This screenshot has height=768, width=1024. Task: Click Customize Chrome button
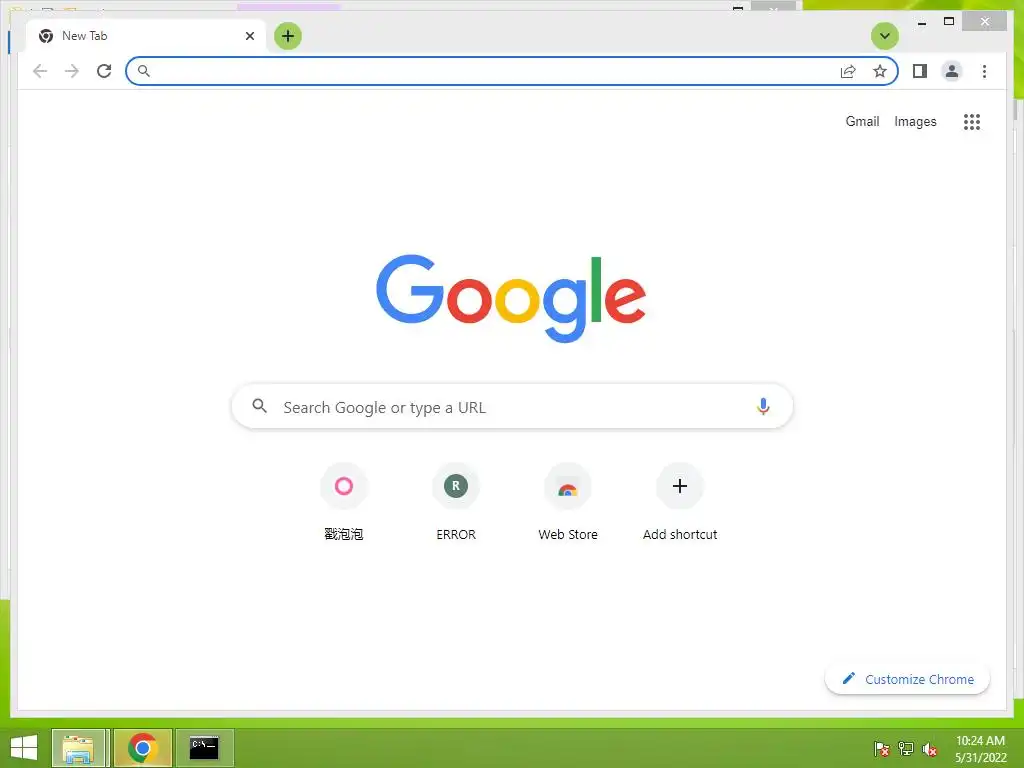(907, 679)
